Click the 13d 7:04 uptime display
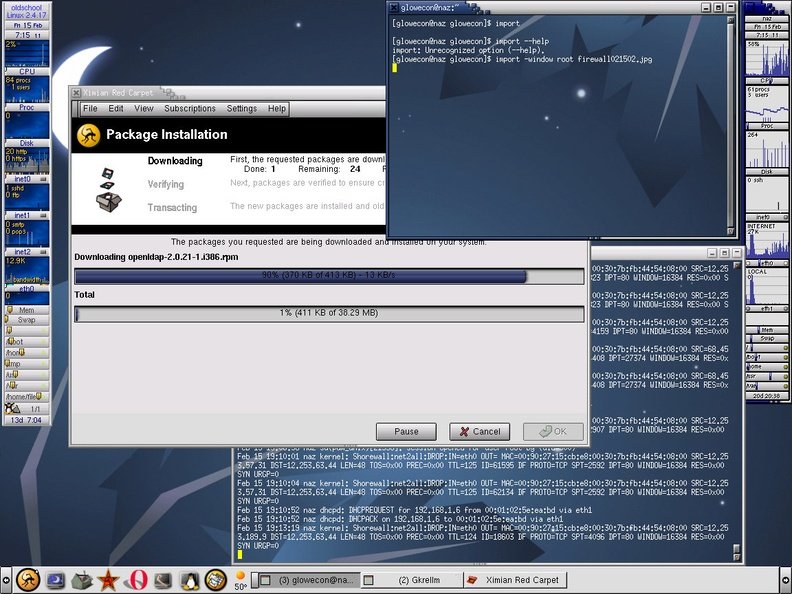 (x=27, y=420)
